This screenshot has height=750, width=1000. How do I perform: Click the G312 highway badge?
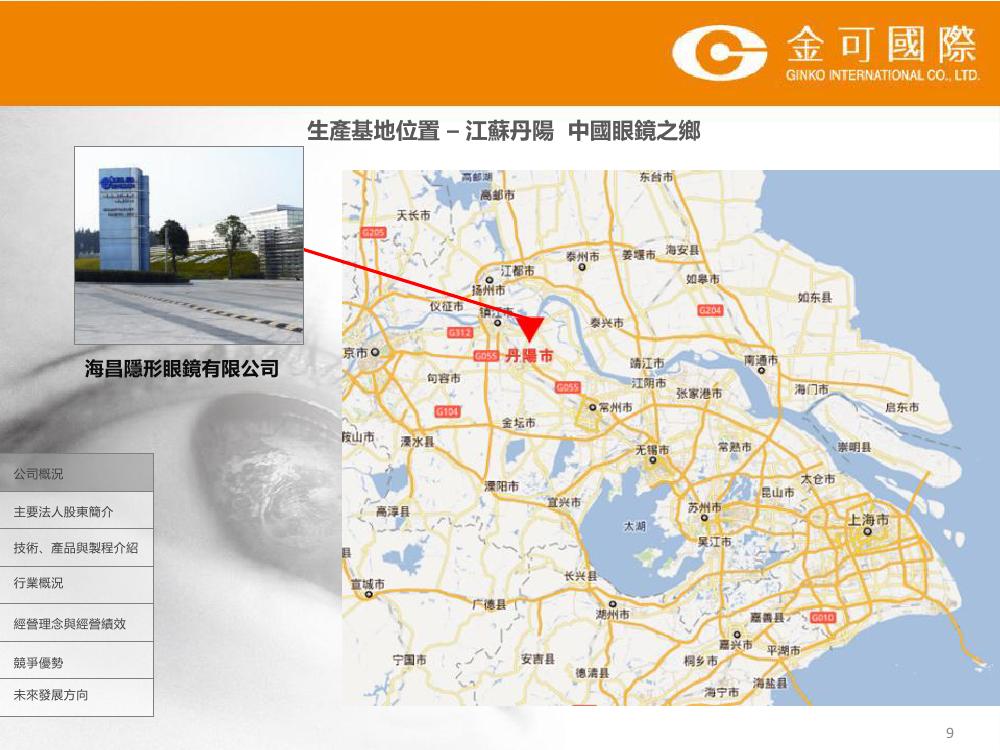459,332
